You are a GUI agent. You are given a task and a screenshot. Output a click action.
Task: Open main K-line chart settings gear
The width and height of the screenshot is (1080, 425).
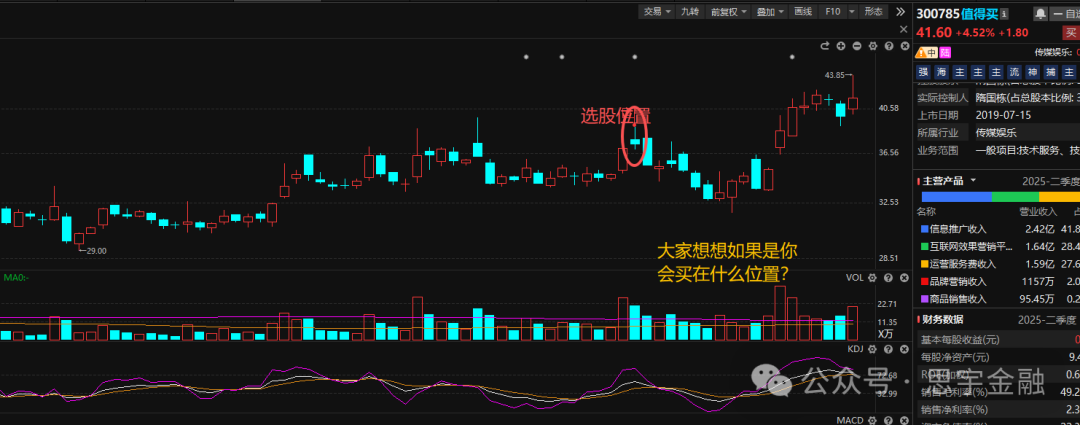[873, 46]
